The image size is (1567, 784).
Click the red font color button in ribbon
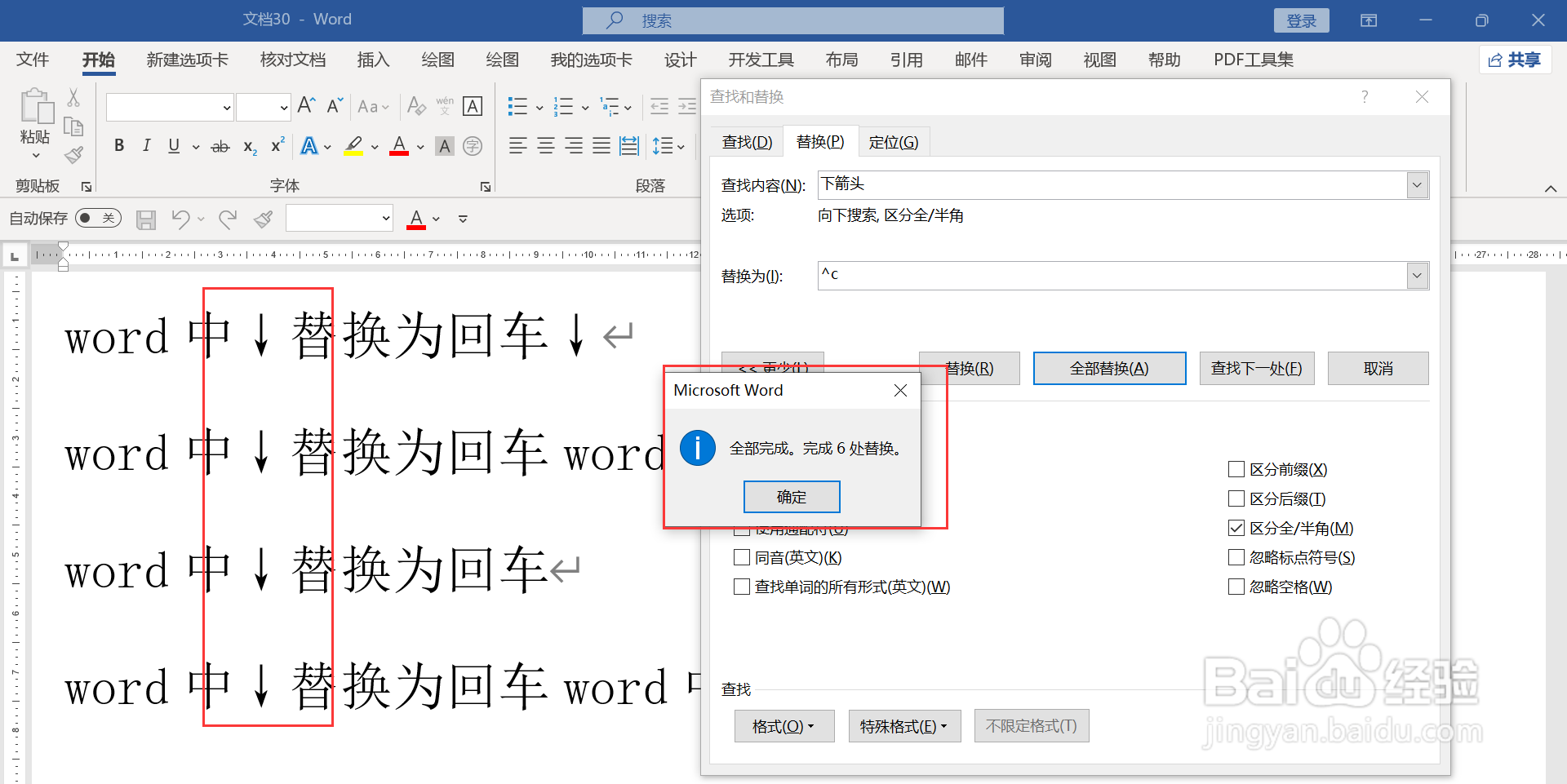(x=399, y=147)
